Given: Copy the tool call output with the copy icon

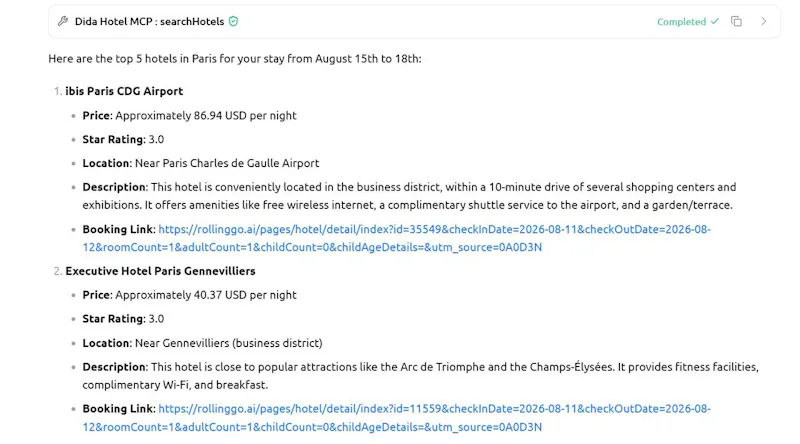Looking at the screenshot, I should coord(736,21).
